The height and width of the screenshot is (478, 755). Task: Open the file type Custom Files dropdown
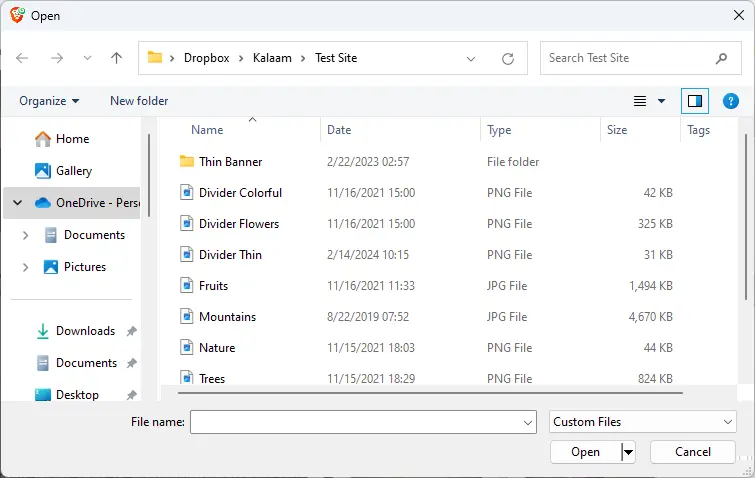tap(643, 422)
